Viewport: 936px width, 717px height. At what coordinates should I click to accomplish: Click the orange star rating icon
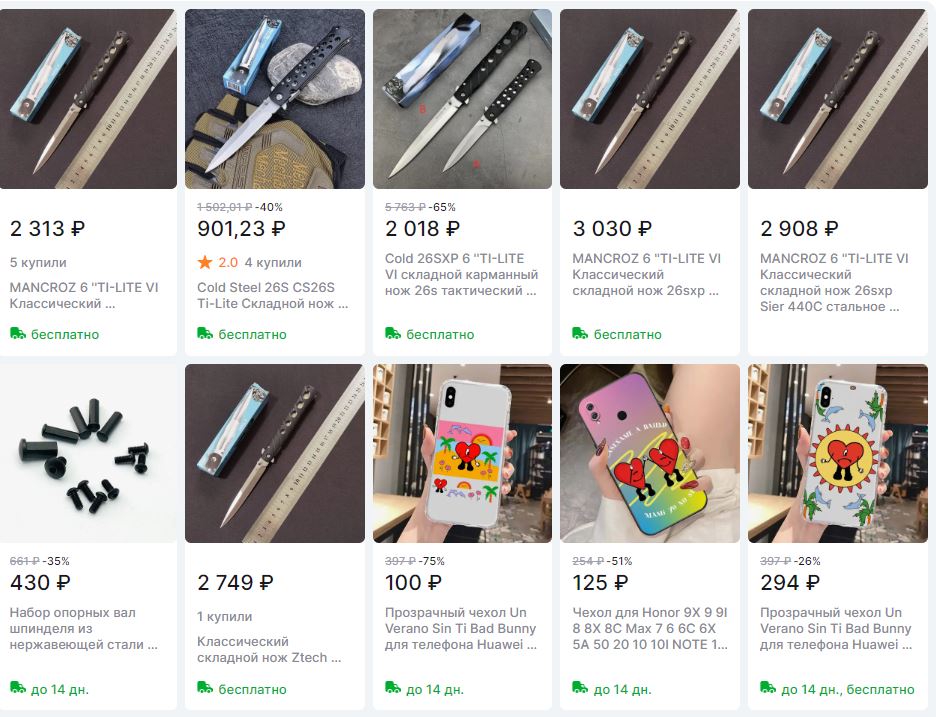coord(205,262)
